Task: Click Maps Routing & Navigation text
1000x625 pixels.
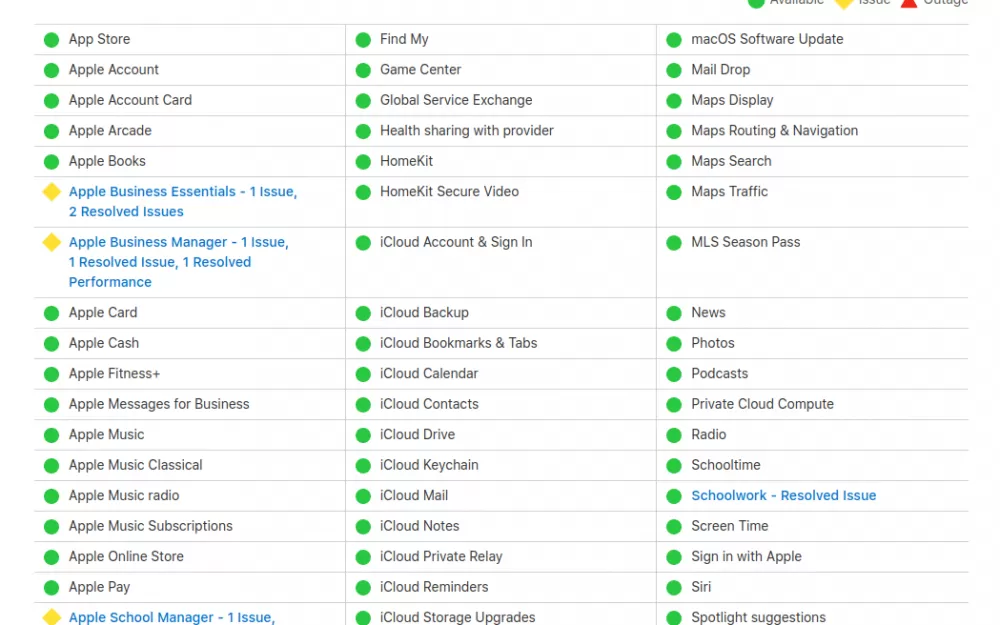Action: tap(775, 131)
